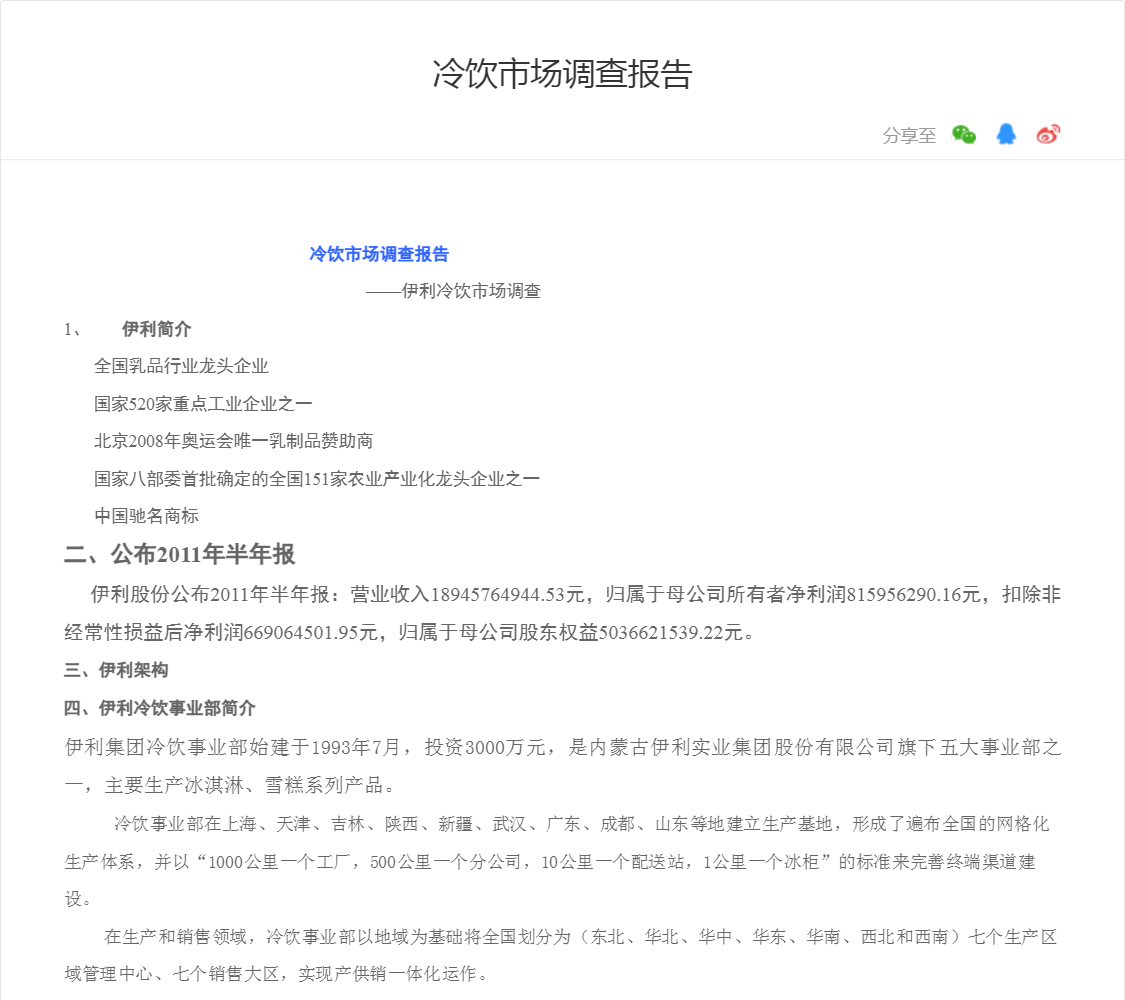This screenshot has width=1125, height=1000.
Task: Share the report to QQ
Action: [1006, 133]
